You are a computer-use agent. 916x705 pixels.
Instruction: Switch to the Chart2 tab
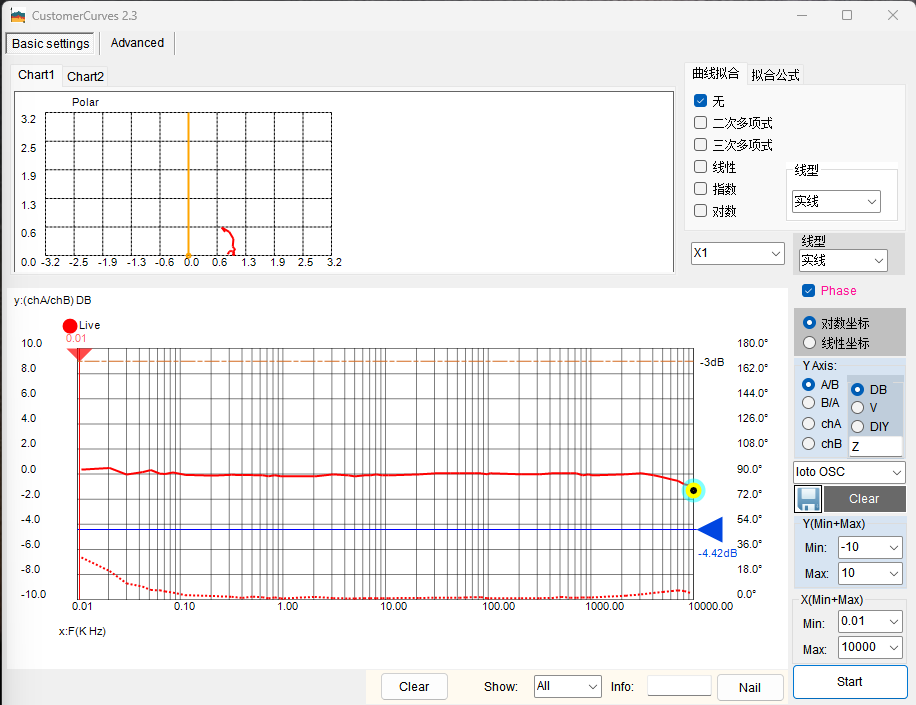pyautogui.click(x=85, y=76)
